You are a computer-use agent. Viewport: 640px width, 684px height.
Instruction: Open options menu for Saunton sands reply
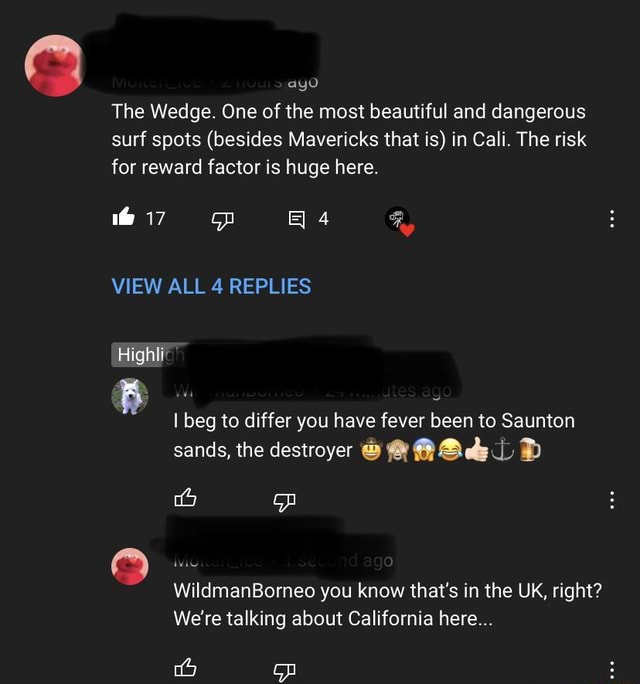click(612, 500)
